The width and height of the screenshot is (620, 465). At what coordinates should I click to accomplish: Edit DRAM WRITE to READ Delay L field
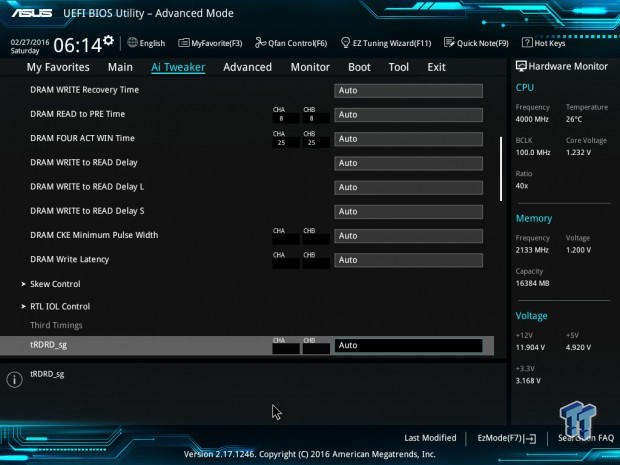[408, 187]
